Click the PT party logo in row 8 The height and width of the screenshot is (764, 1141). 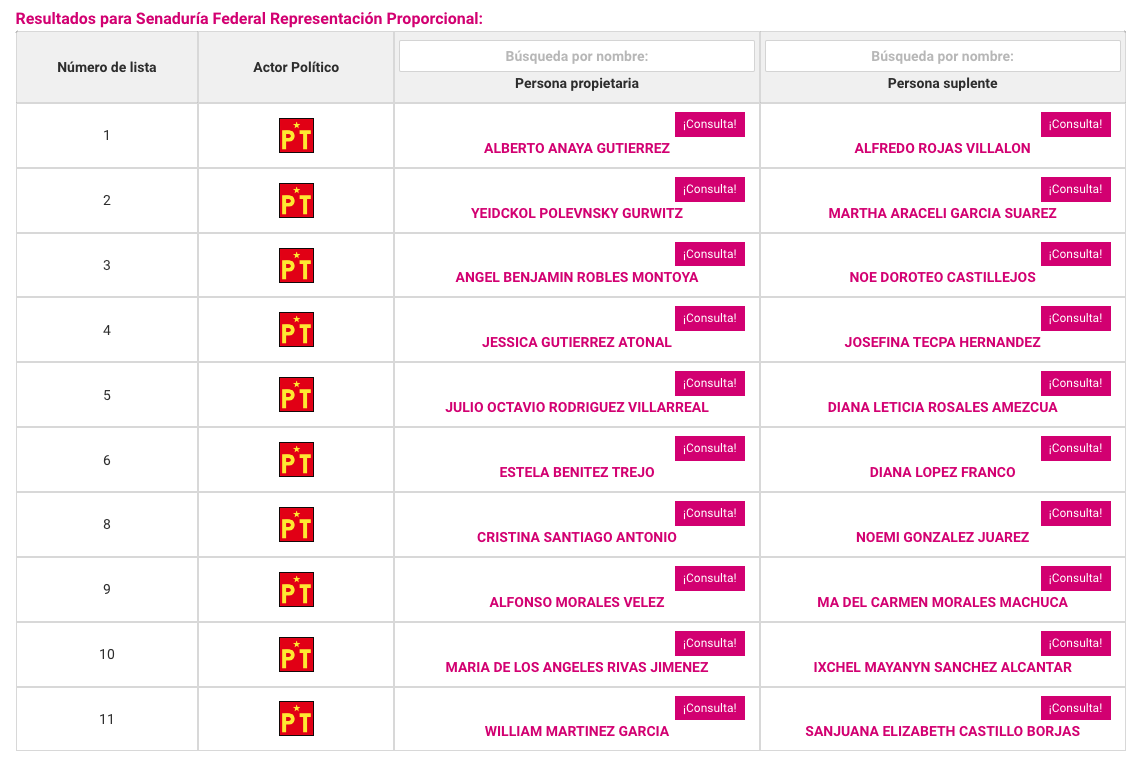pyautogui.click(x=296, y=525)
